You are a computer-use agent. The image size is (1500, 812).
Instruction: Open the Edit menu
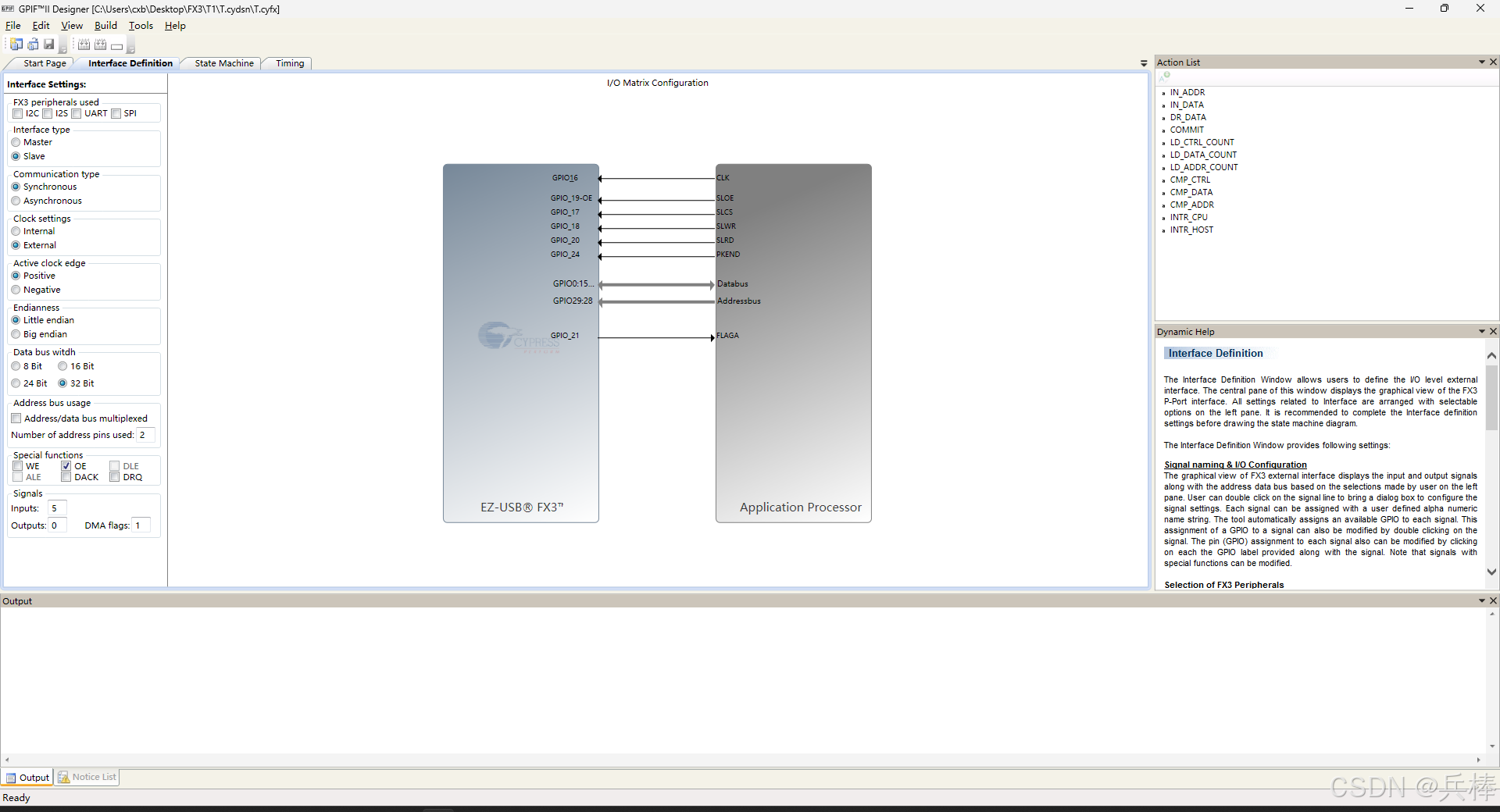(41, 26)
